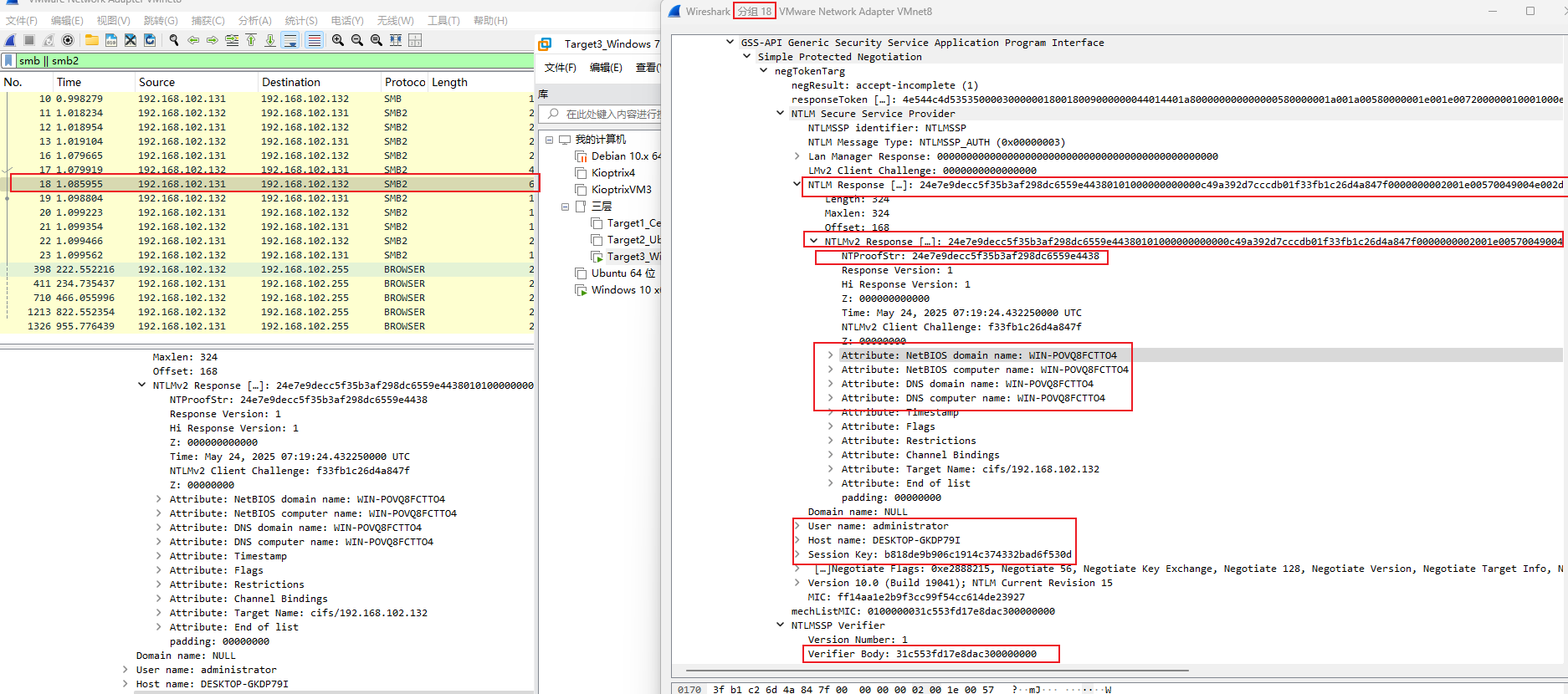Collapse the NTLMSSP Verifier node
The height and width of the screenshot is (694, 1568).
click(x=780, y=625)
